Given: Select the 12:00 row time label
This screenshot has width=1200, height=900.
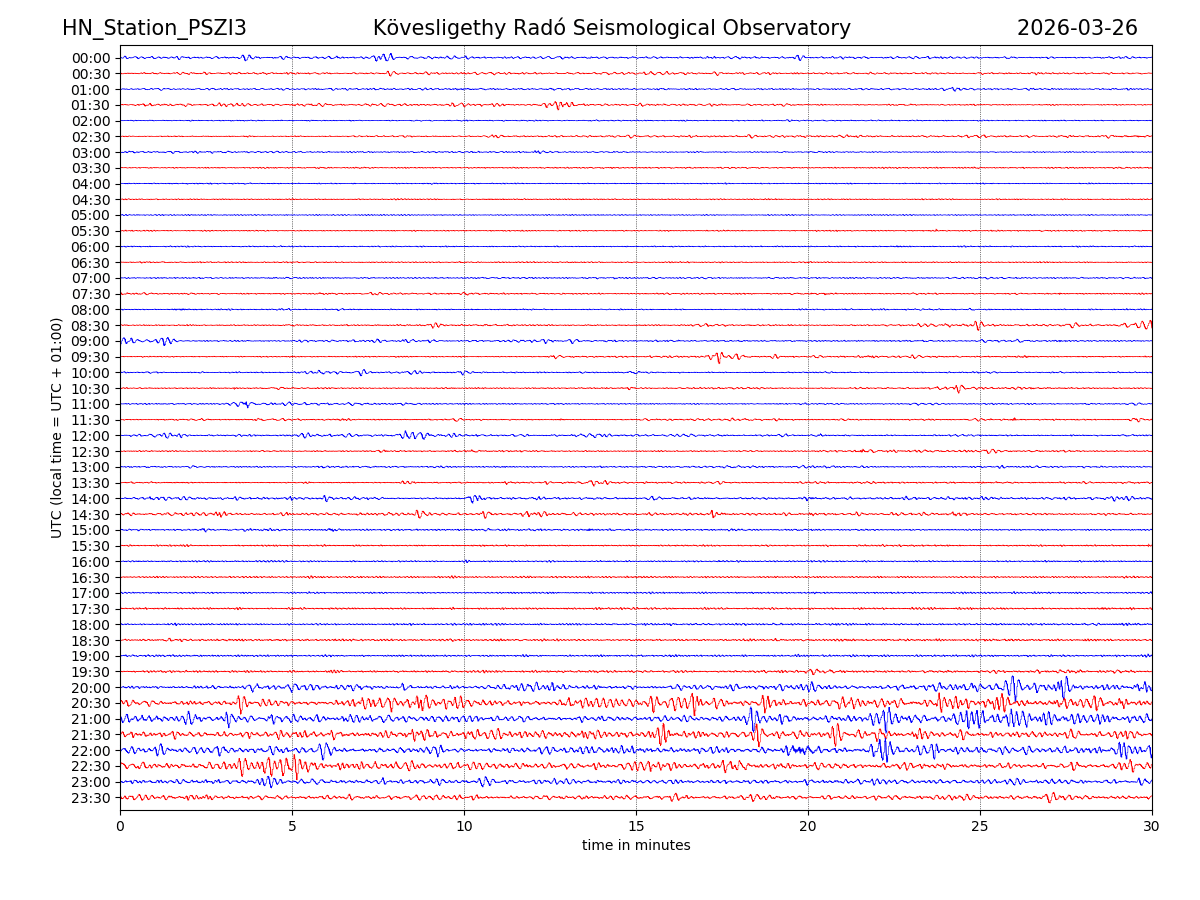Looking at the screenshot, I should pos(91,436).
